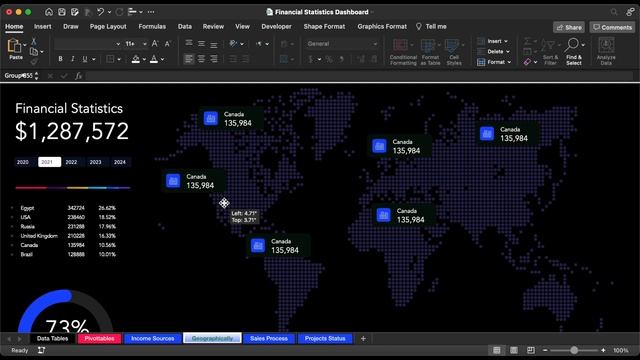The height and width of the screenshot is (360, 640).
Task: Switch to the Pivottables sheet tab
Action: [x=99, y=338]
